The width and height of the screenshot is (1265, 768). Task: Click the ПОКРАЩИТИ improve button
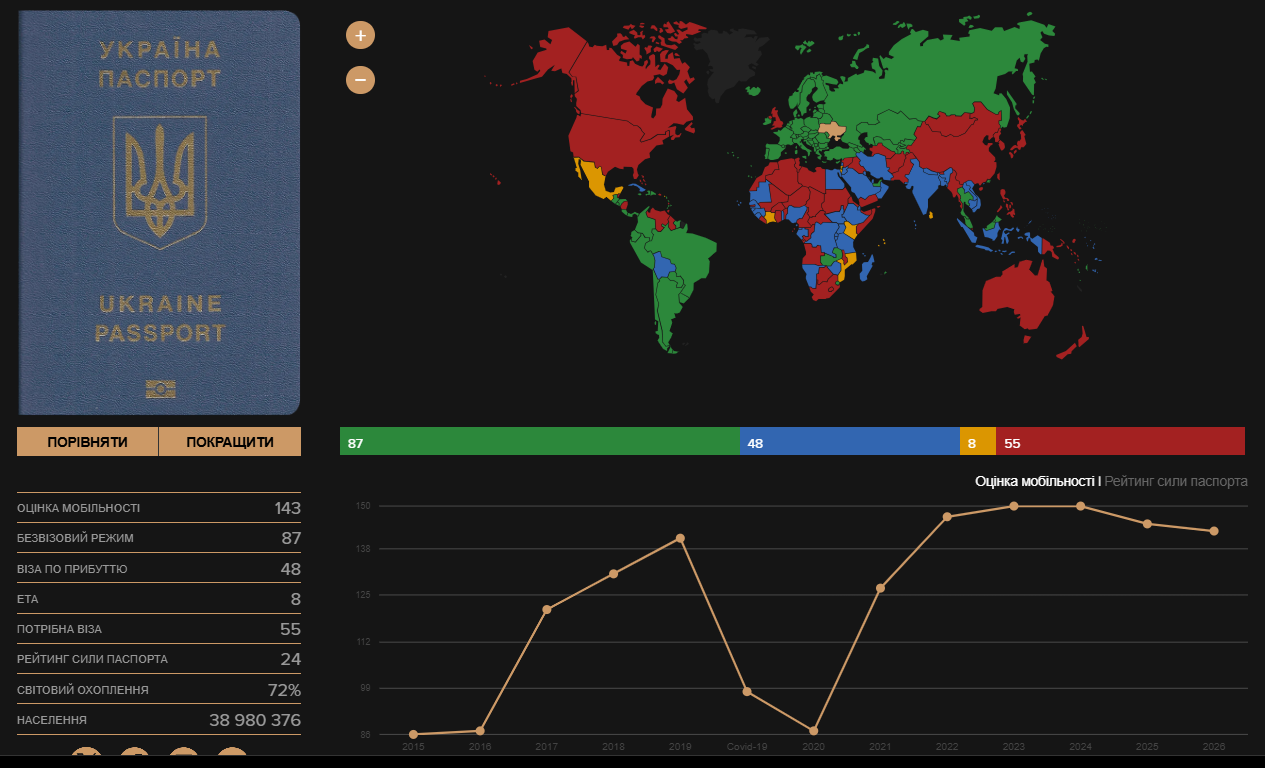[230, 442]
